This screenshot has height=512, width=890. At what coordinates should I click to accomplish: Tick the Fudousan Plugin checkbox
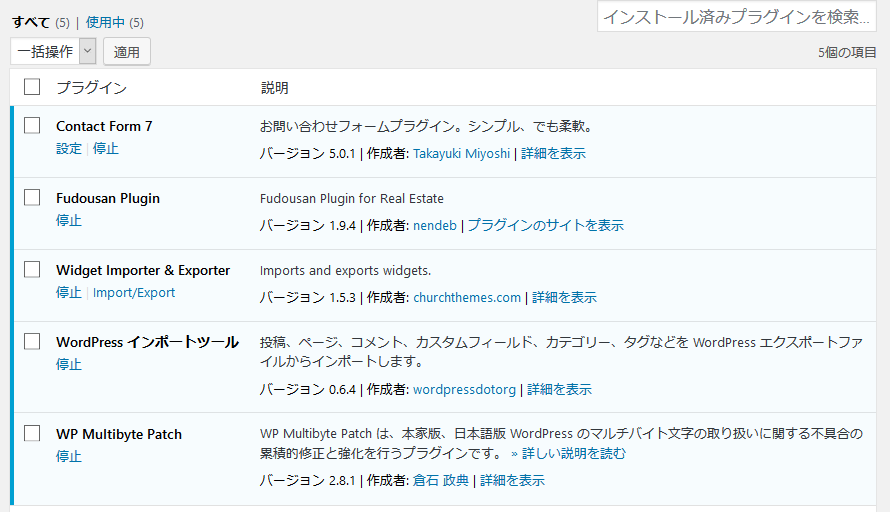pyautogui.click(x=32, y=198)
